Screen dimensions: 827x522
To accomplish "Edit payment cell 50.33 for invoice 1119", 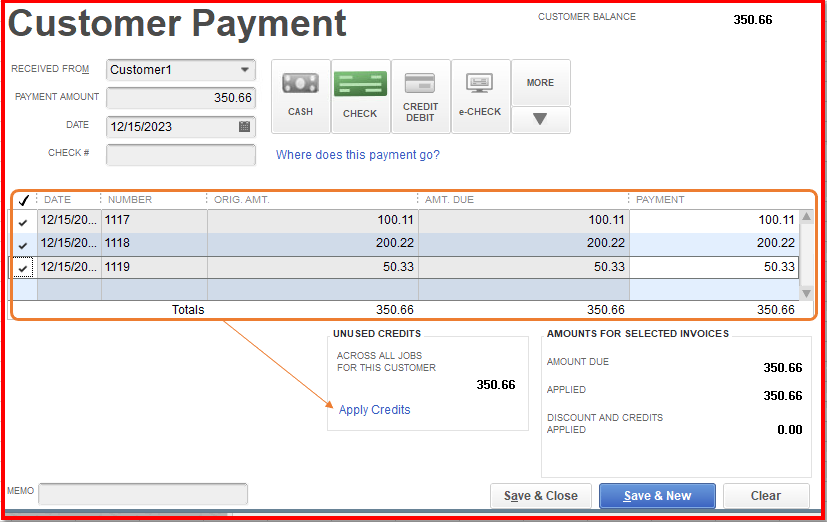I will pyautogui.click(x=714, y=267).
